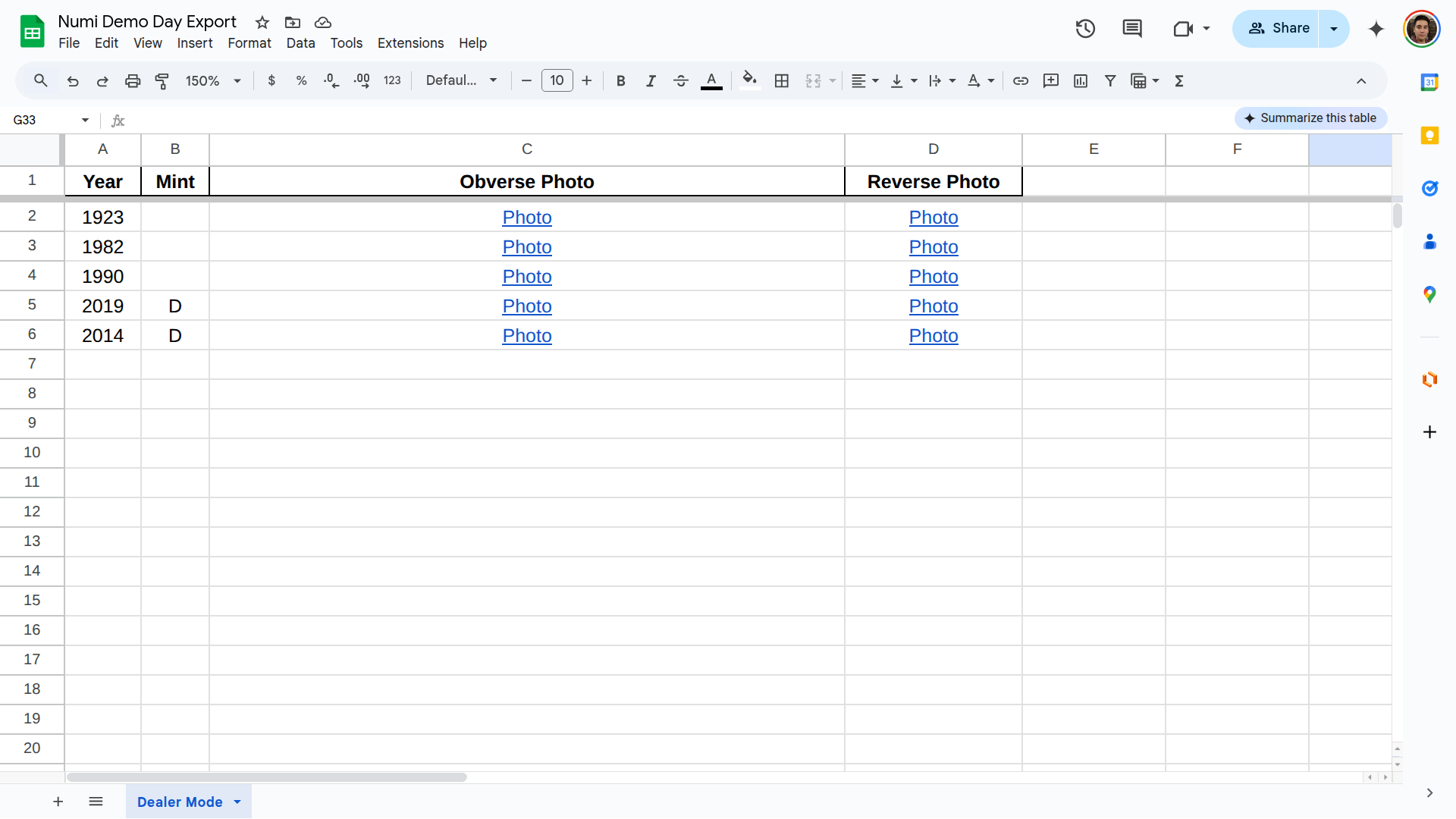Screen dimensions: 1456x819
Task: Open the functions sigma icon
Action: (1179, 81)
